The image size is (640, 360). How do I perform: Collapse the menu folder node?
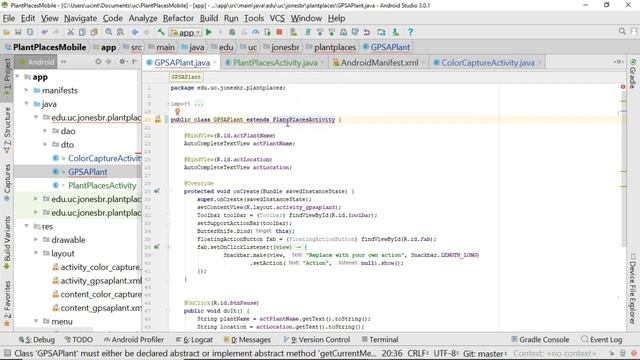(x=36, y=321)
